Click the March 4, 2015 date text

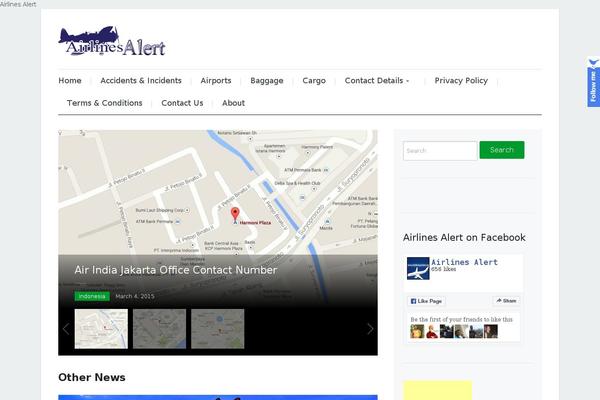point(135,296)
